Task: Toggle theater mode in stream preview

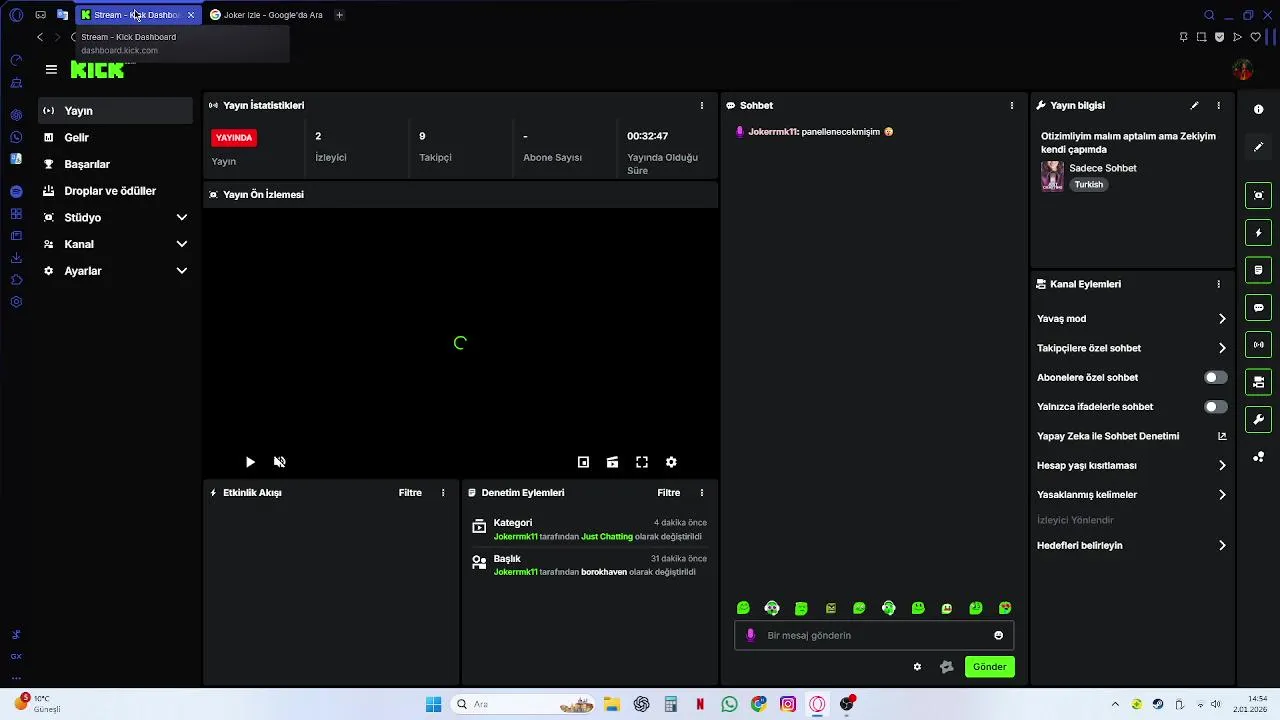Action: (612, 462)
